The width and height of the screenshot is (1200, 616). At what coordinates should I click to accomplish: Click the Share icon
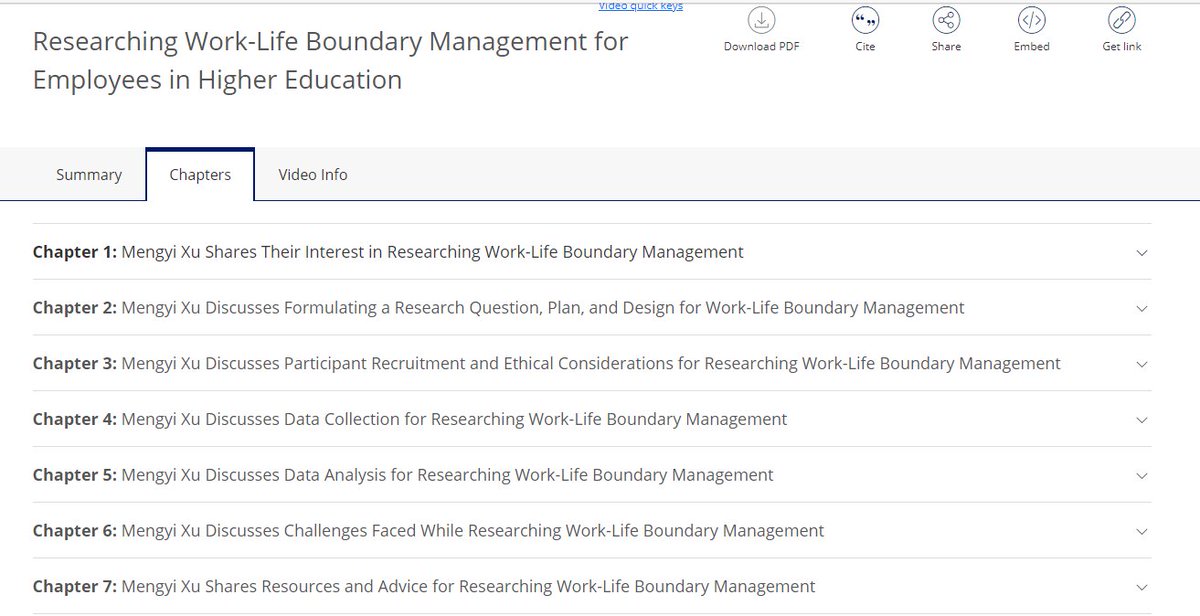point(946,21)
